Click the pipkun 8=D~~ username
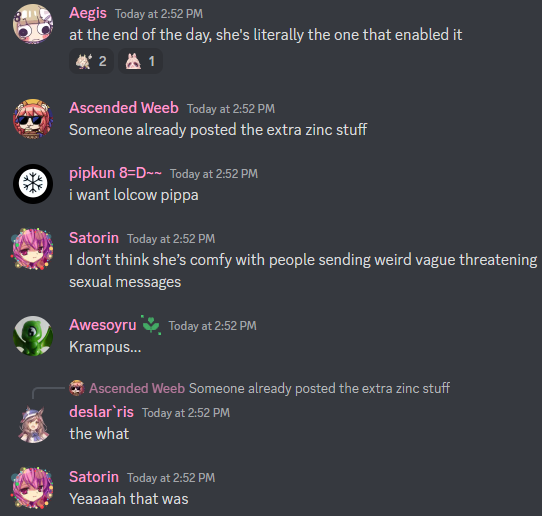The image size is (542, 516). (115, 173)
